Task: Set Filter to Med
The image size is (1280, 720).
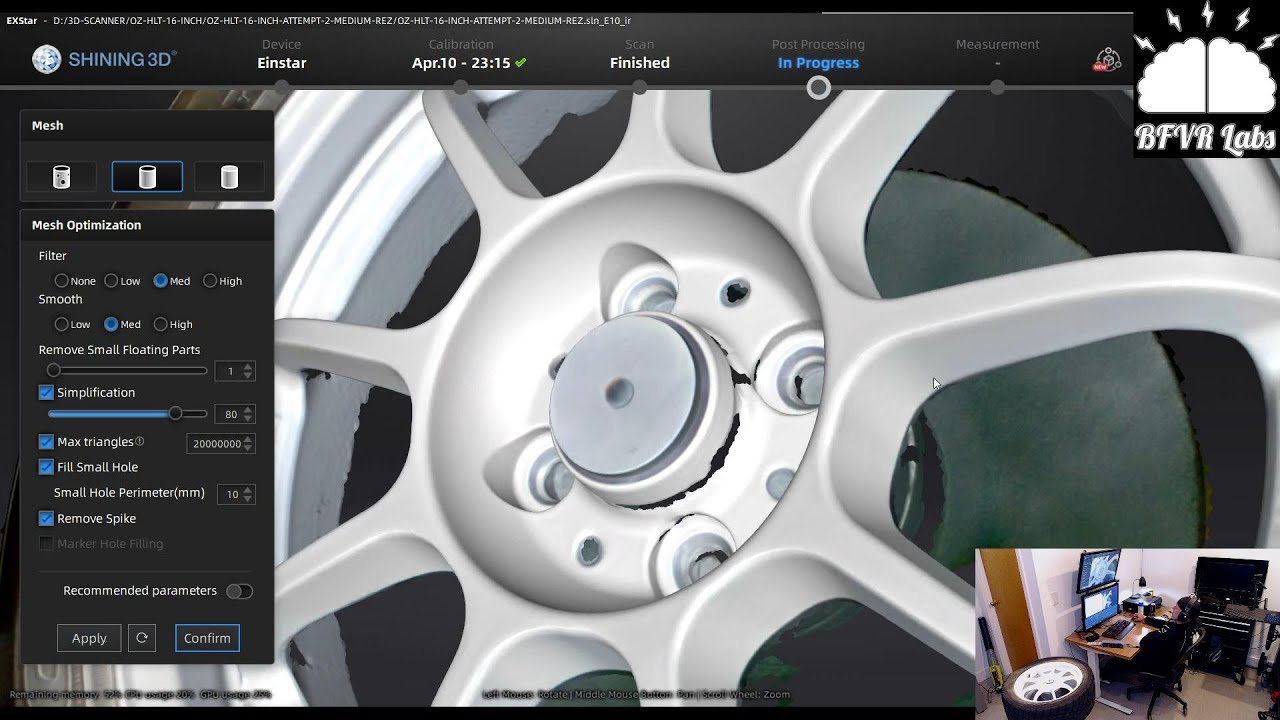Action: click(x=160, y=281)
